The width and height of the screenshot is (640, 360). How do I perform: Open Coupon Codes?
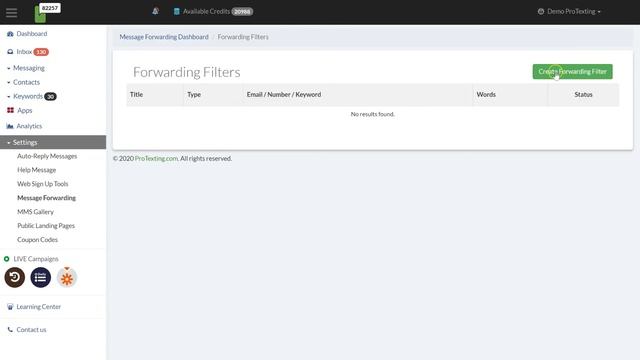(x=37, y=240)
